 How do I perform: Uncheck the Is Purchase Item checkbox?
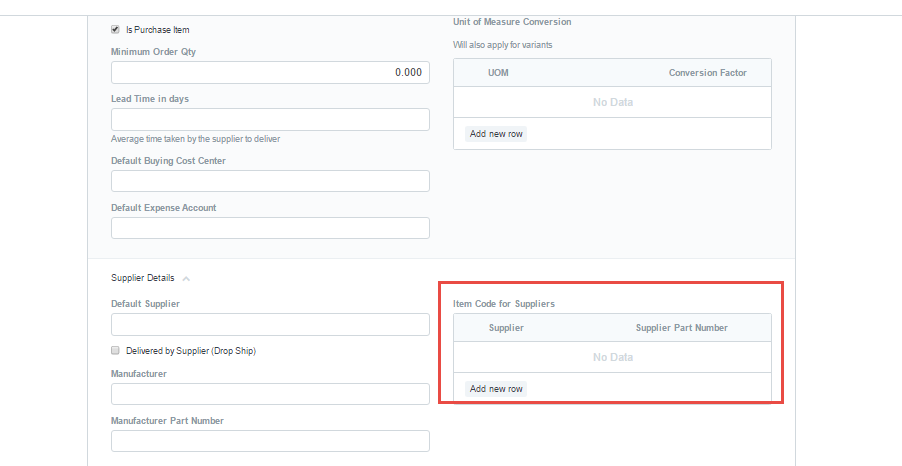(x=115, y=29)
